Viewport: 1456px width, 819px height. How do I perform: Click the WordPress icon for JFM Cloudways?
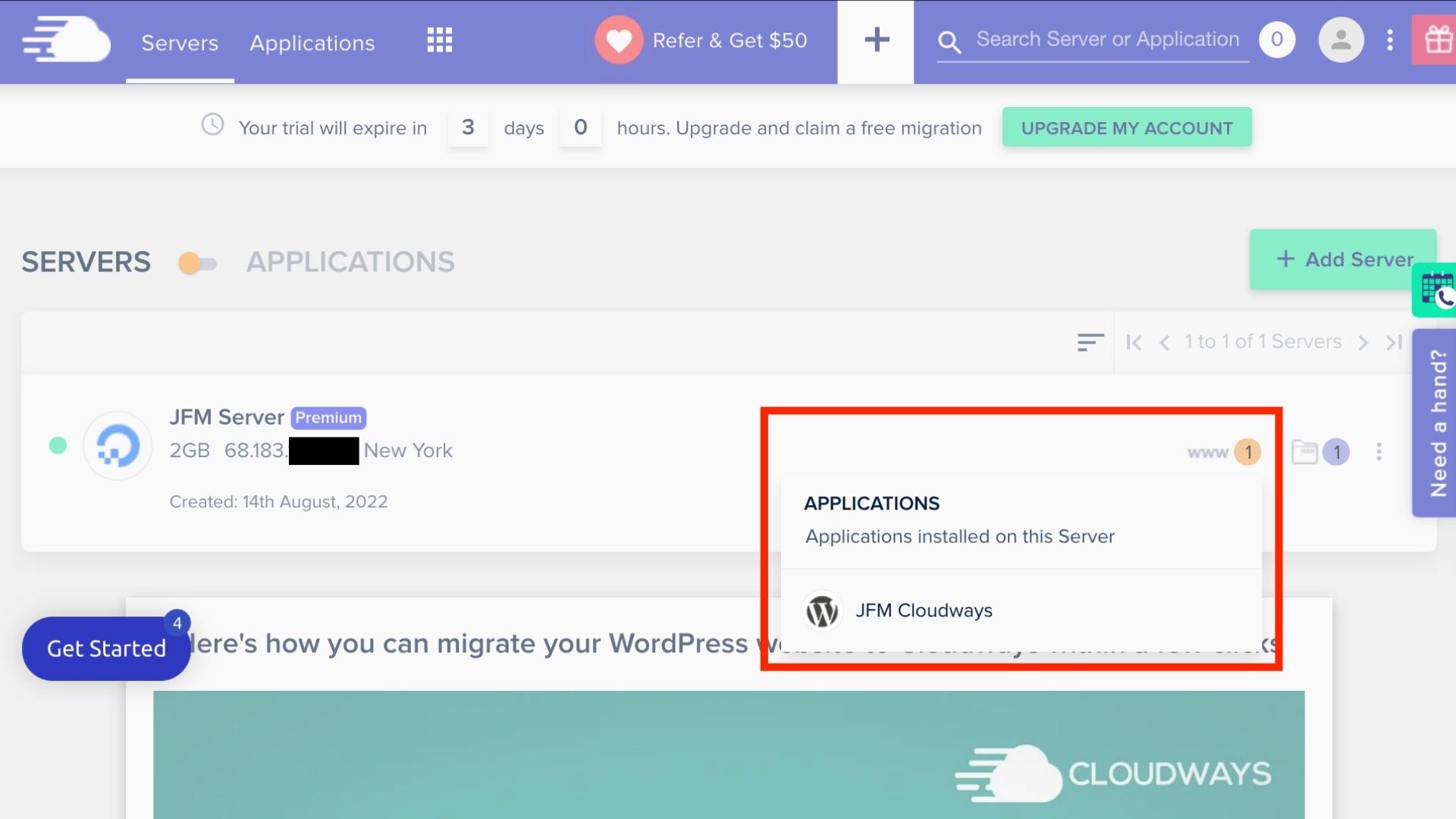tap(822, 610)
